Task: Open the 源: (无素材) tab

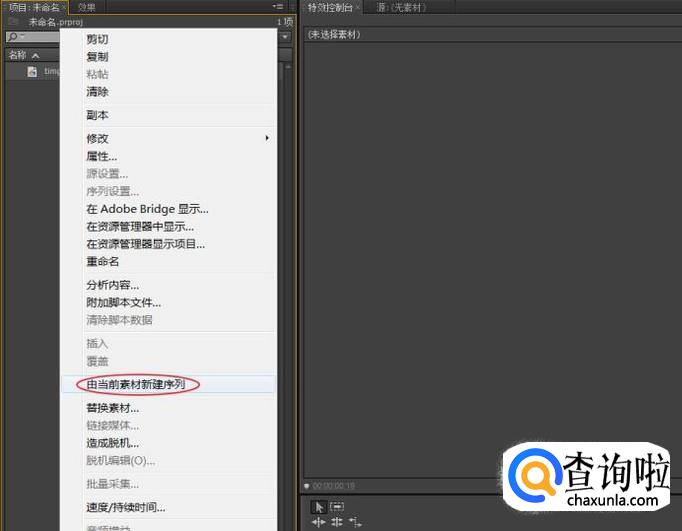Action: (401, 7)
